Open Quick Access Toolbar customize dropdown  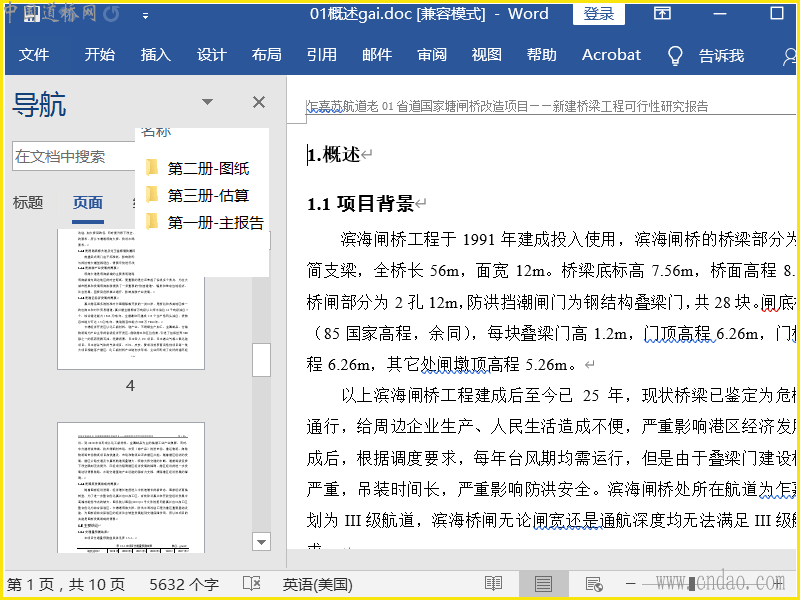pos(146,15)
